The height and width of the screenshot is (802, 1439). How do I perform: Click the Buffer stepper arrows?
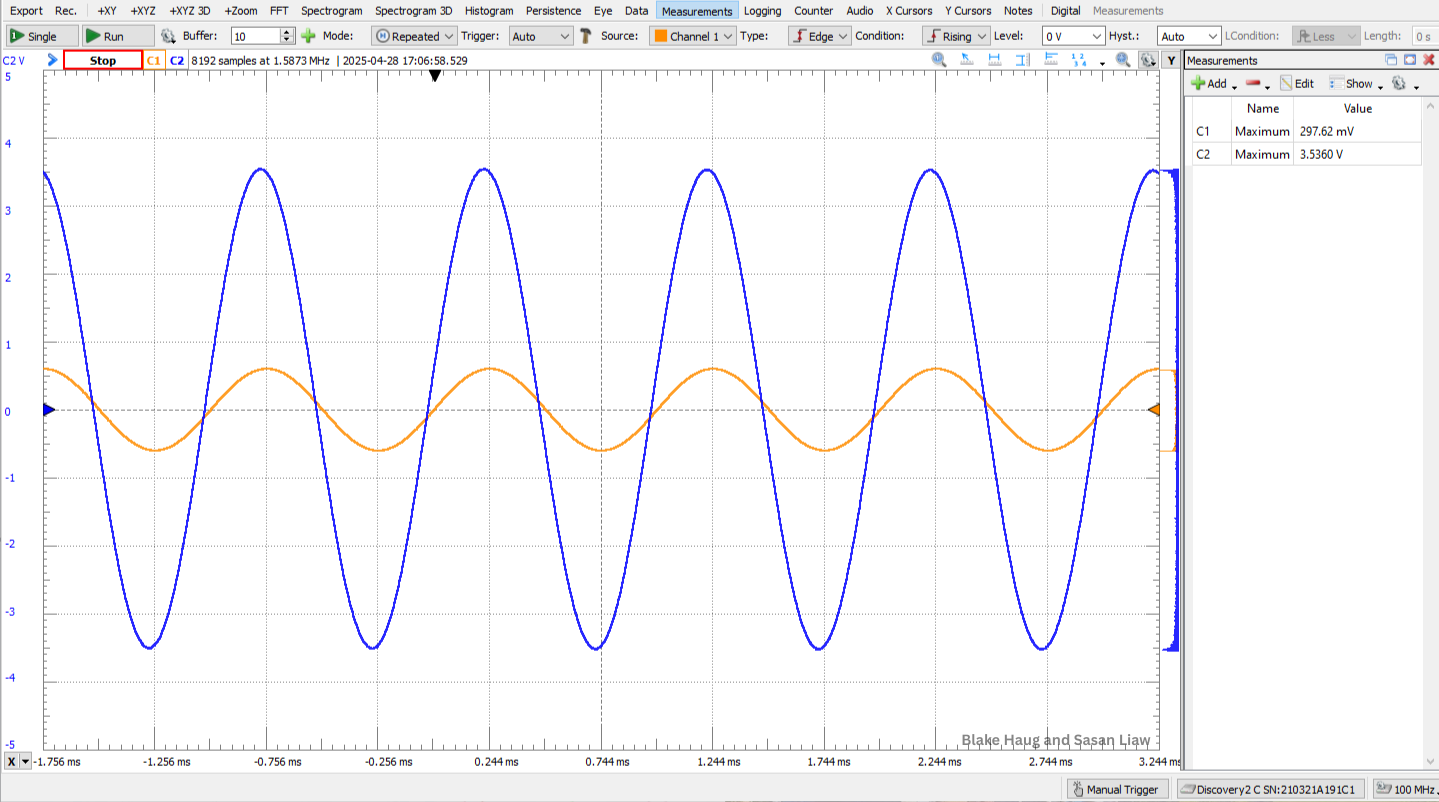click(287, 36)
